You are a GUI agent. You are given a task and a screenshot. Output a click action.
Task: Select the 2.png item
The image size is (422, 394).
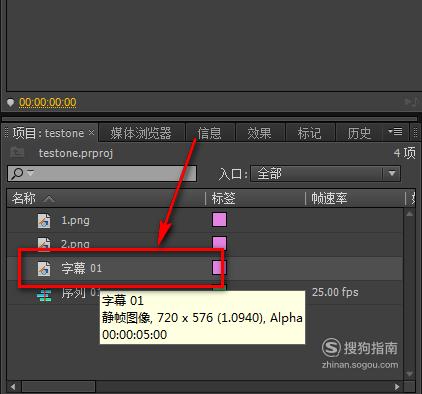tap(75, 244)
